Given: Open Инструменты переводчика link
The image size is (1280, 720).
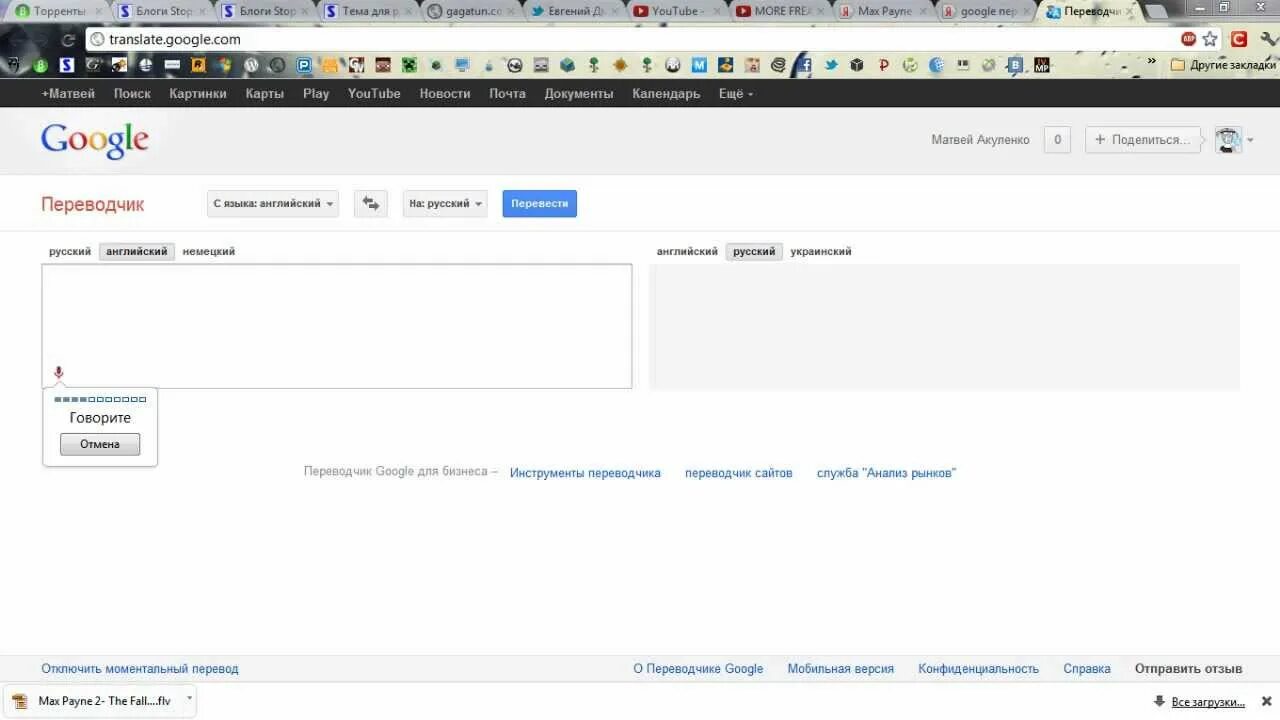Looking at the screenshot, I should point(585,473).
